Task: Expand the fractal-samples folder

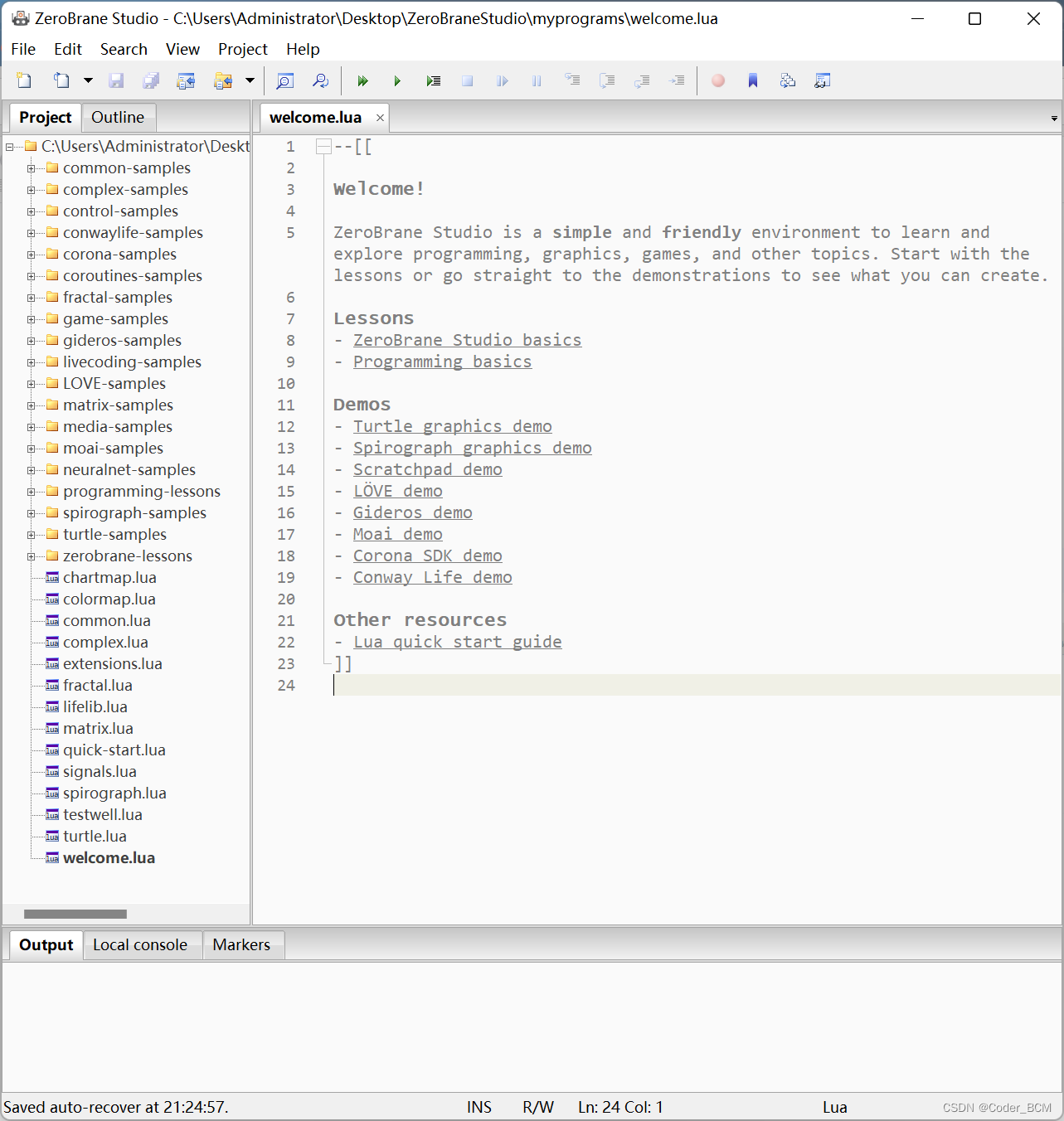Action: click(32, 298)
